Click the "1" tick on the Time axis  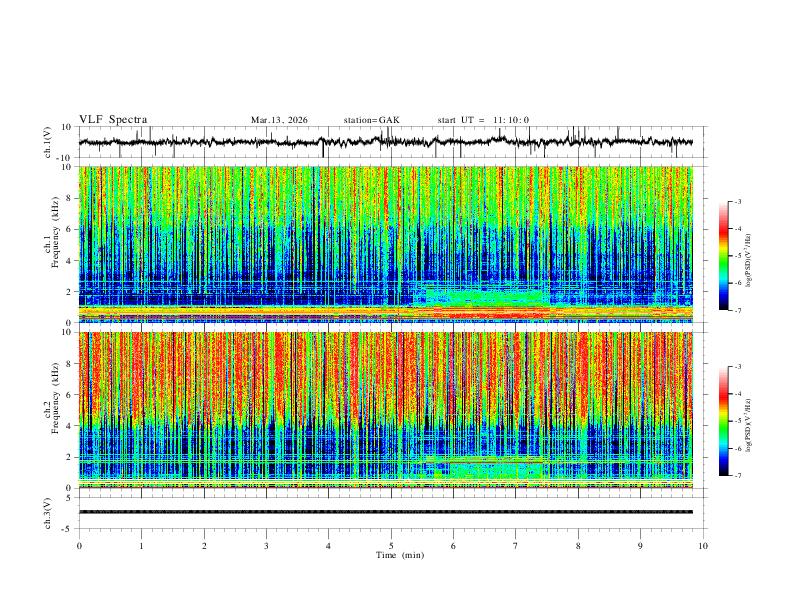click(x=141, y=546)
